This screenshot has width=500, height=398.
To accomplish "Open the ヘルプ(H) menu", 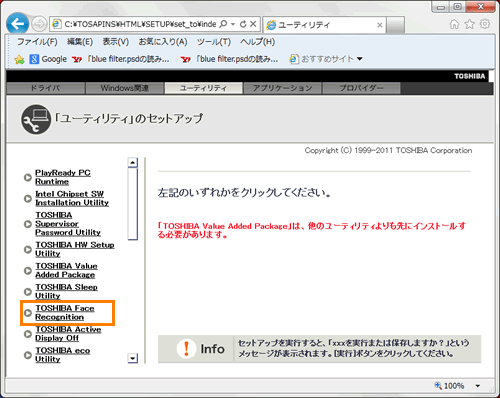I will 258,42.
